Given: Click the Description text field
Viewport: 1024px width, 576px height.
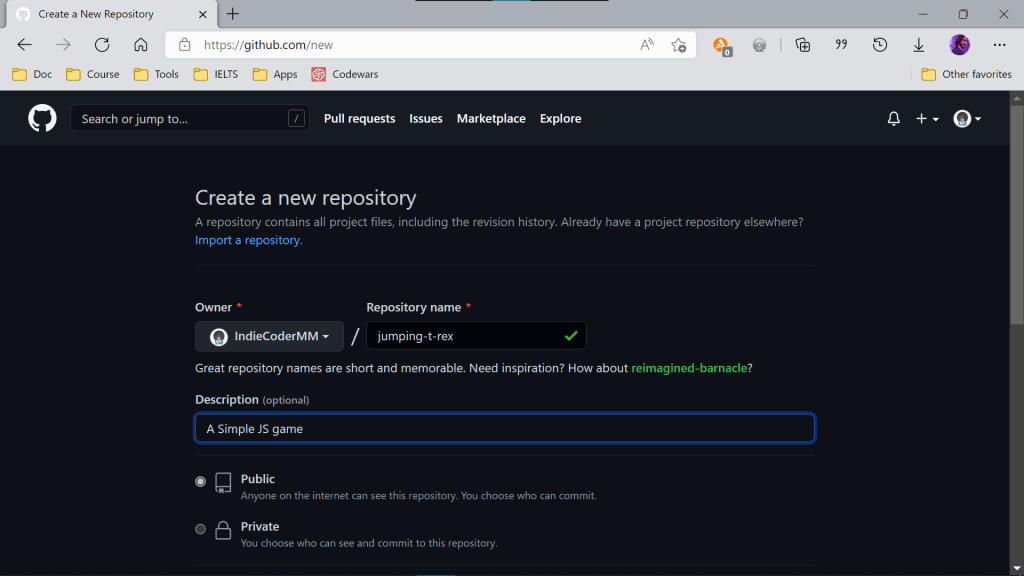Looking at the screenshot, I should click(504, 429).
